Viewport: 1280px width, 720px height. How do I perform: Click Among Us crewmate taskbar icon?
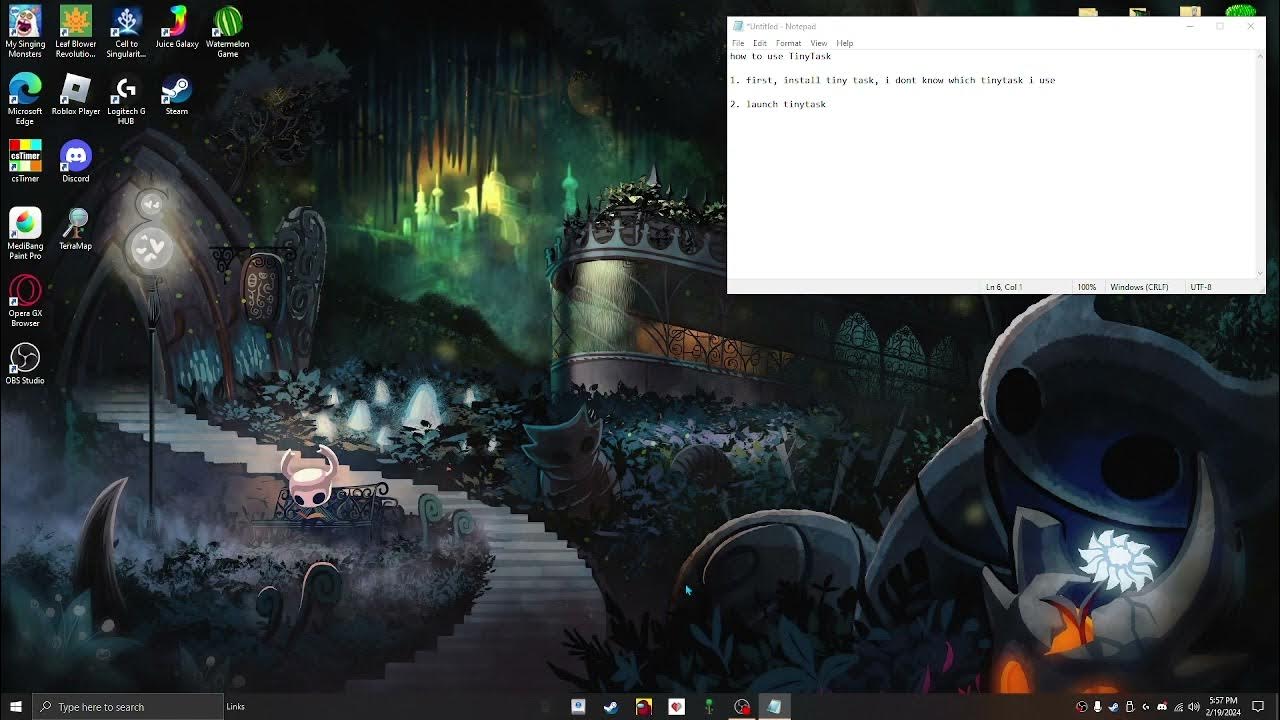point(643,706)
